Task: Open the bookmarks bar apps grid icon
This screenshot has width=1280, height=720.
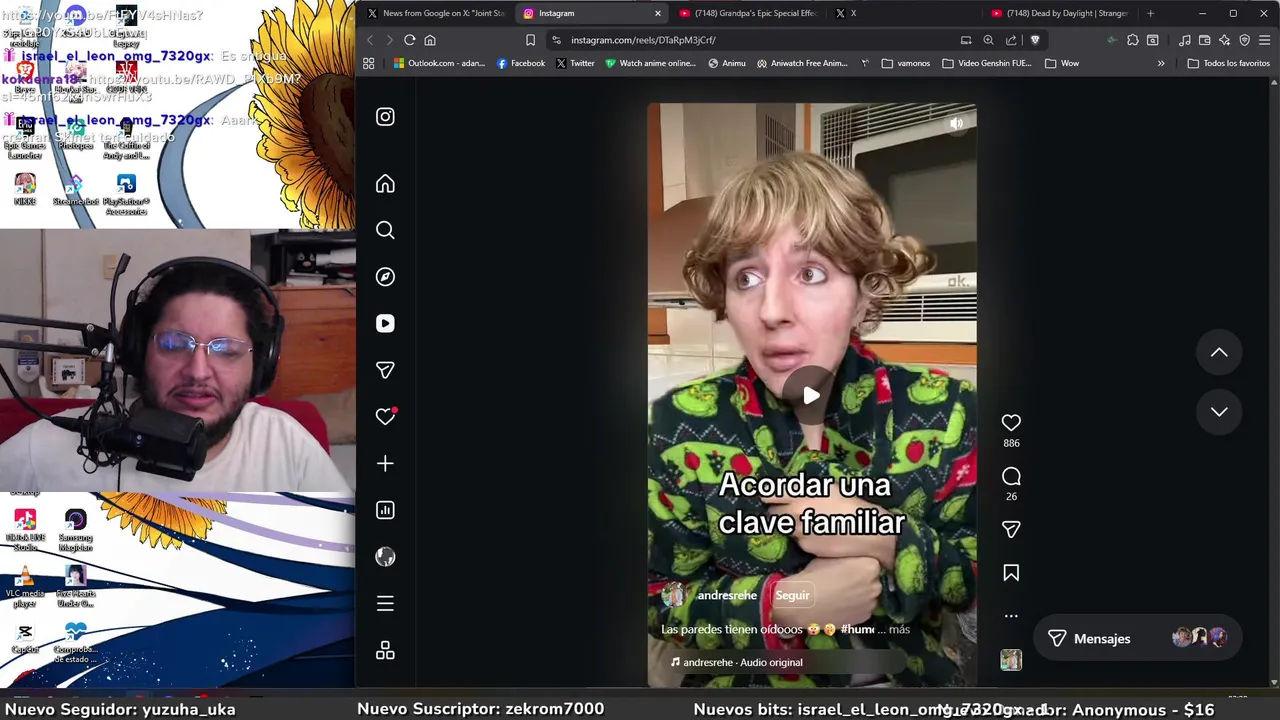Action: (x=369, y=63)
